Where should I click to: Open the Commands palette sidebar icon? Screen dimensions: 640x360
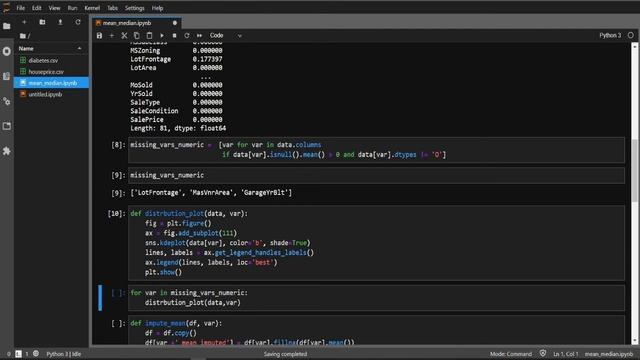[x=7, y=76]
